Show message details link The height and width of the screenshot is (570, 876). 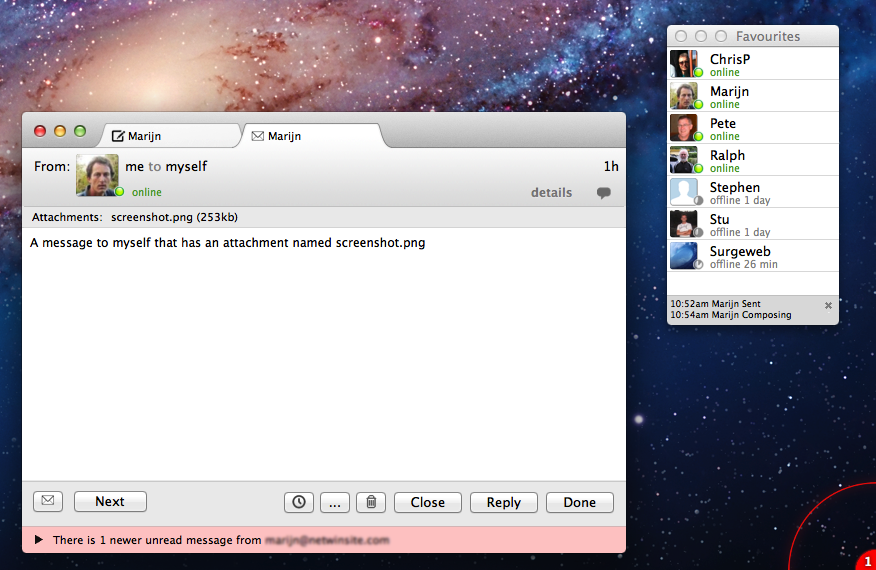[x=551, y=193]
